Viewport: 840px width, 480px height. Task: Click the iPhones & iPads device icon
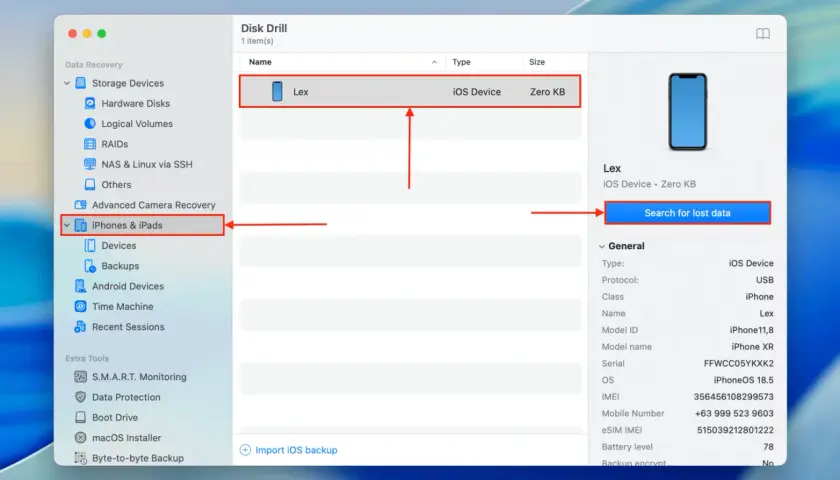pyautogui.click(x=80, y=226)
